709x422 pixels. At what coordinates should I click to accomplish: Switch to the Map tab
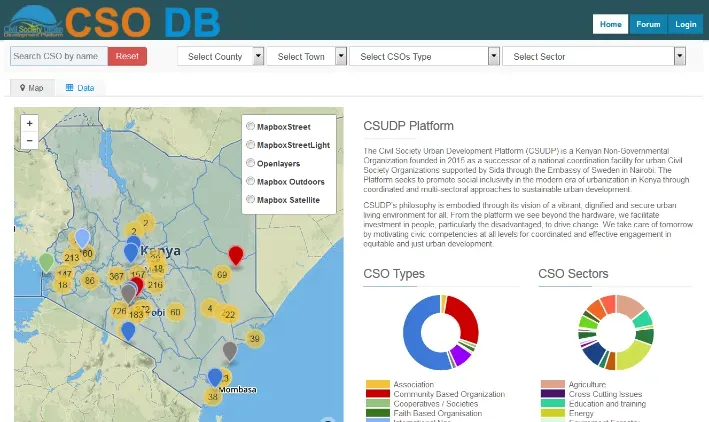(32, 88)
